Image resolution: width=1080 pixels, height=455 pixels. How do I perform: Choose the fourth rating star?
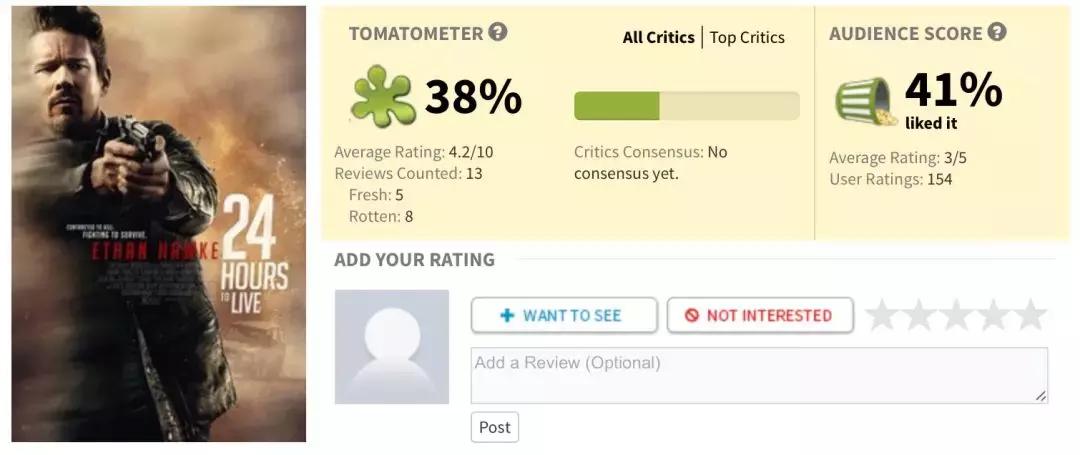click(994, 315)
